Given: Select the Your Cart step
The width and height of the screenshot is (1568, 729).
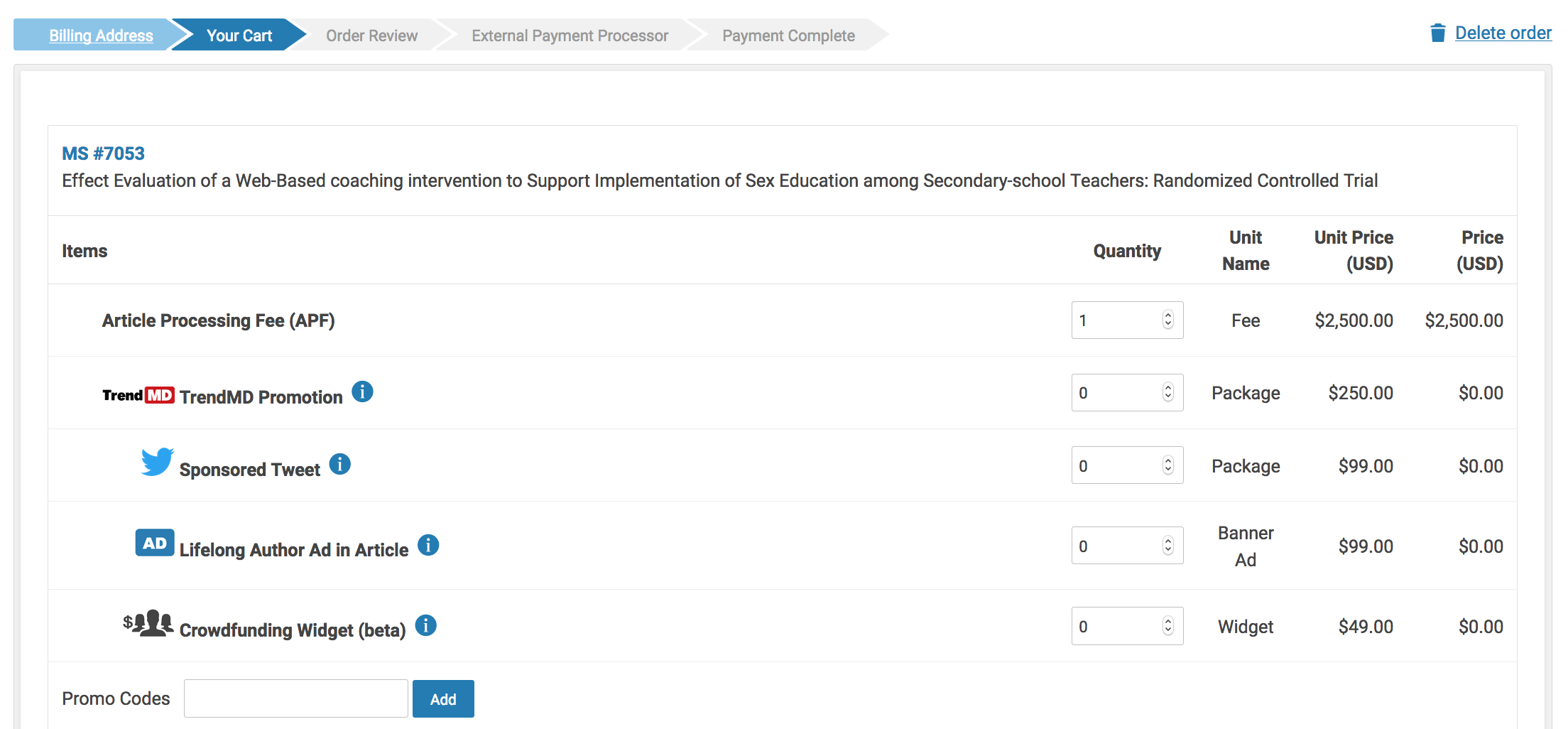Looking at the screenshot, I should [239, 36].
